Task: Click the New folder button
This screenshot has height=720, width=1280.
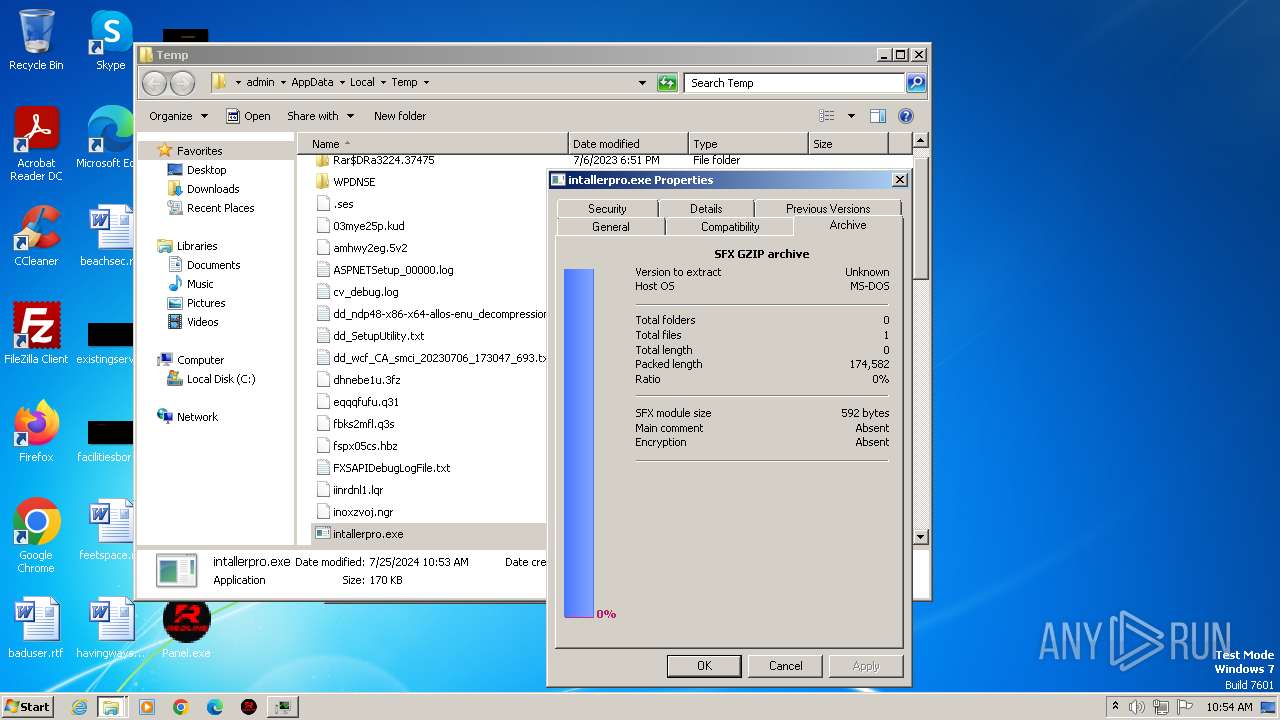Action: click(400, 116)
